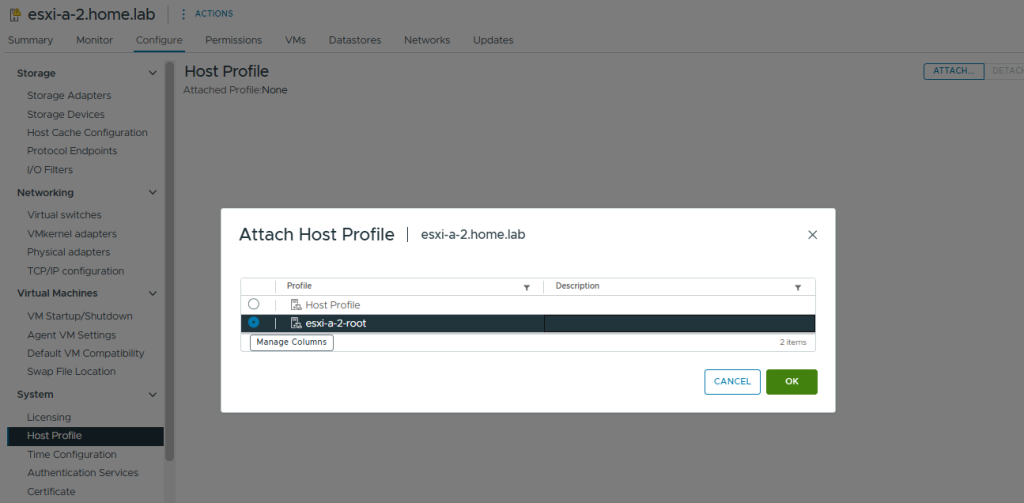Click the esxi-a-2-root row's profile icon

coord(295,323)
